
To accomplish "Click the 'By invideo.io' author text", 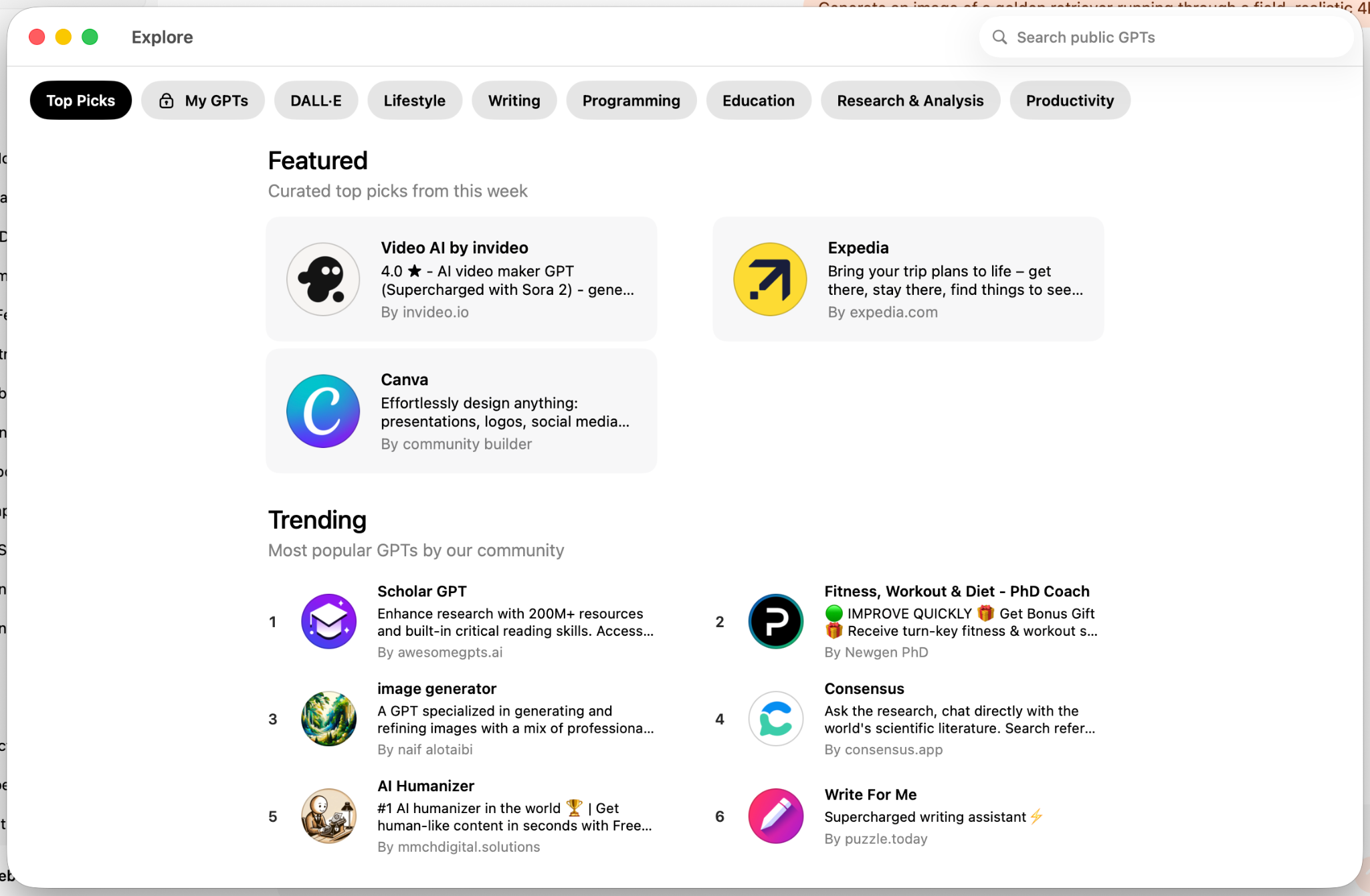I will [x=425, y=312].
